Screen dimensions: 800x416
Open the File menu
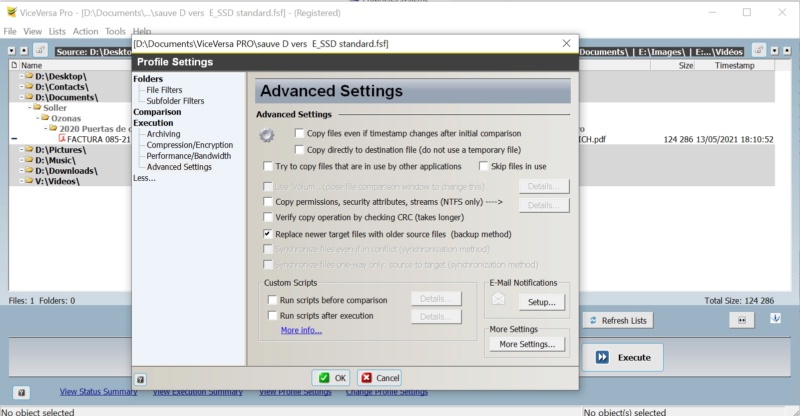point(10,31)
